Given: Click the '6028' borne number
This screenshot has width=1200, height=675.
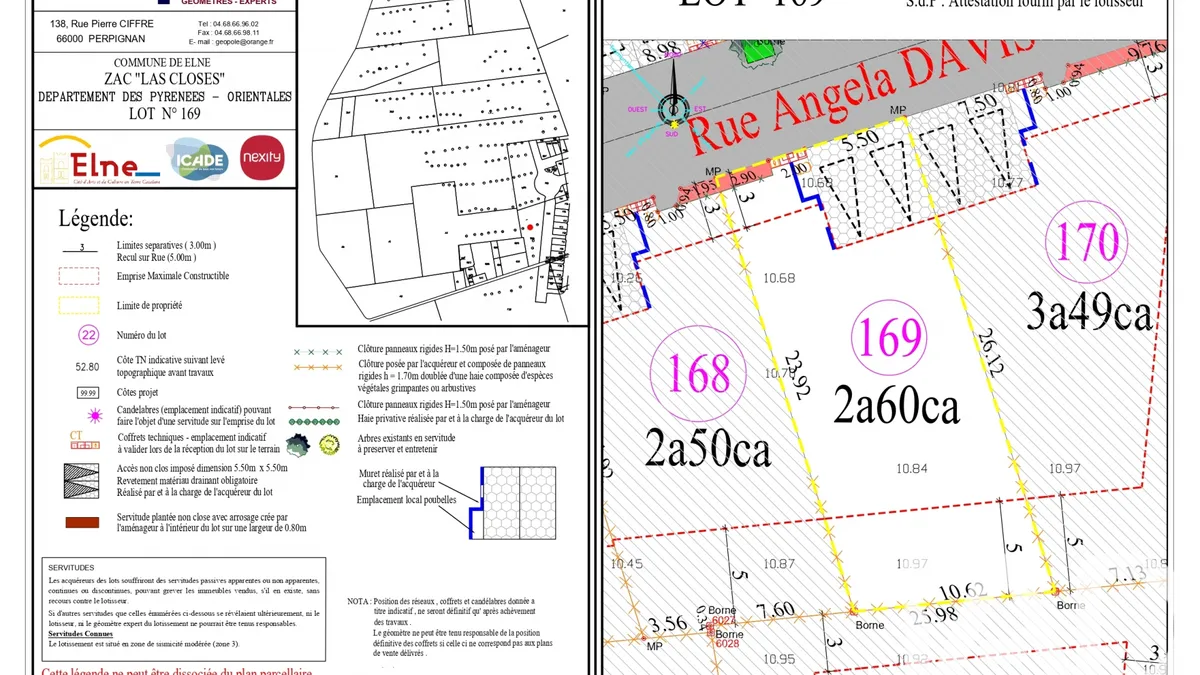Looking at the screenshot, I should click(728, 644).
